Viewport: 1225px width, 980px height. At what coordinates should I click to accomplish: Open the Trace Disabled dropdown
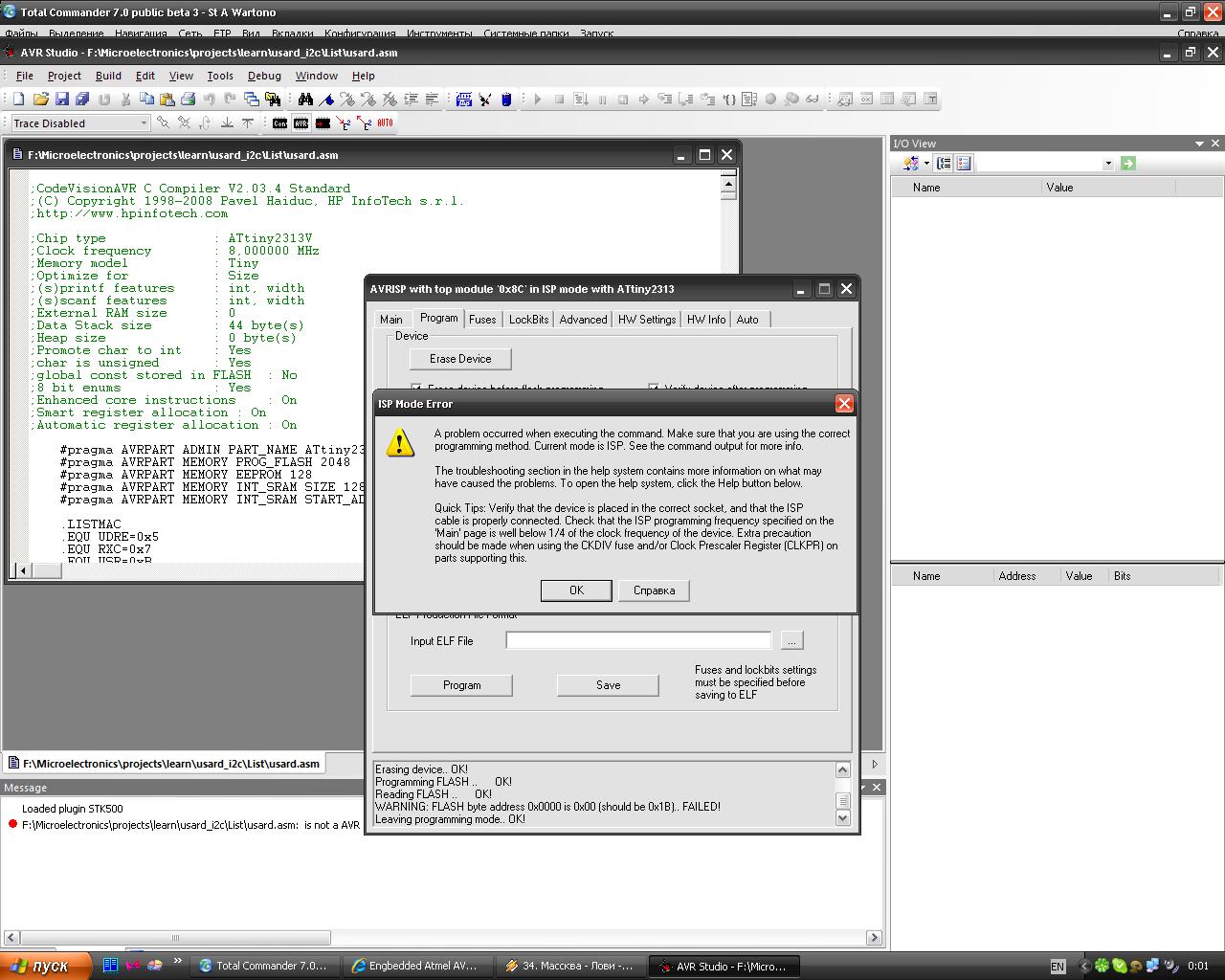click(144, 123)
